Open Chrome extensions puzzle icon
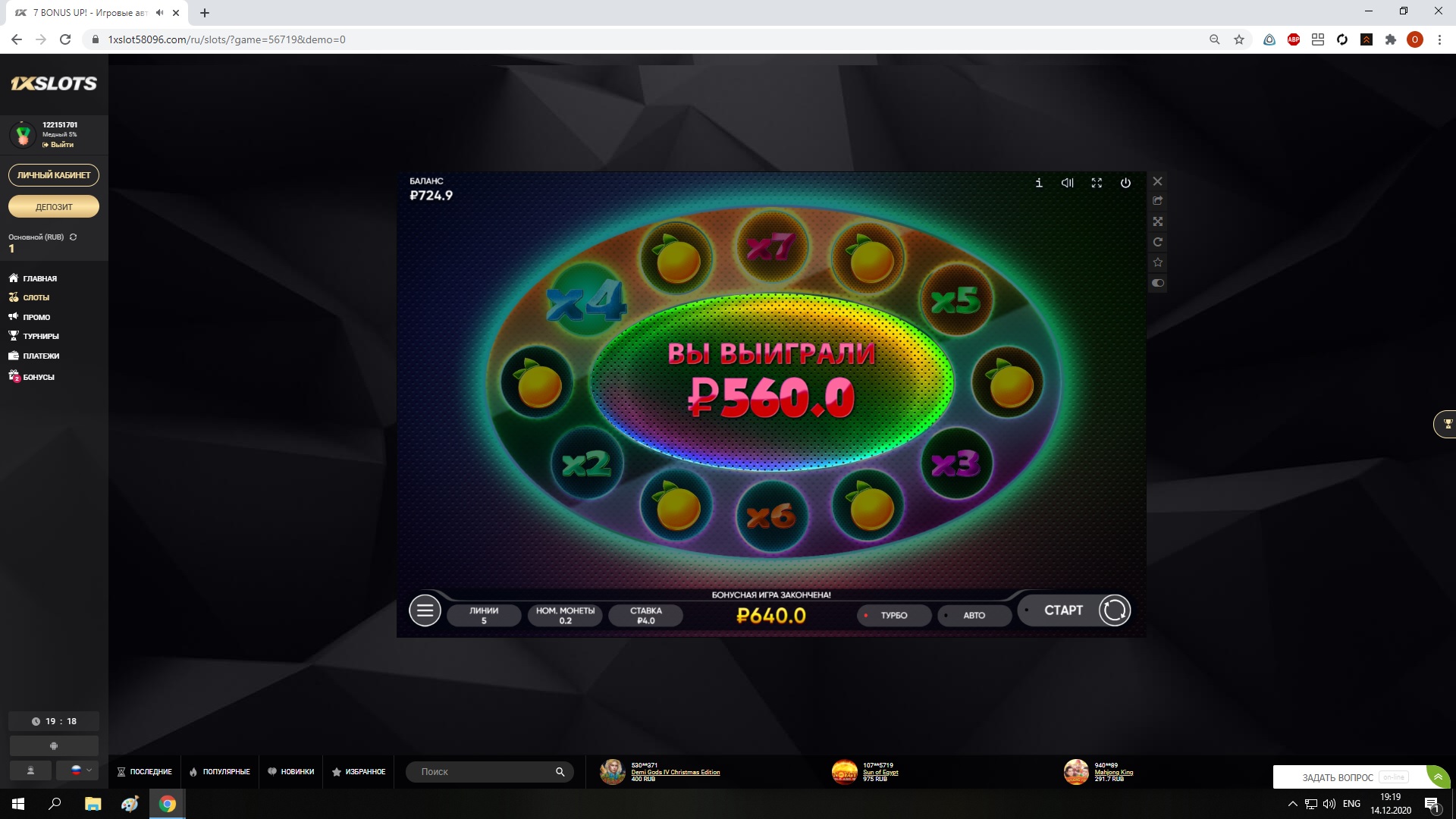Image resolution: width=1456 pixels, height=819 pixels. click(x=1391, y=39)
